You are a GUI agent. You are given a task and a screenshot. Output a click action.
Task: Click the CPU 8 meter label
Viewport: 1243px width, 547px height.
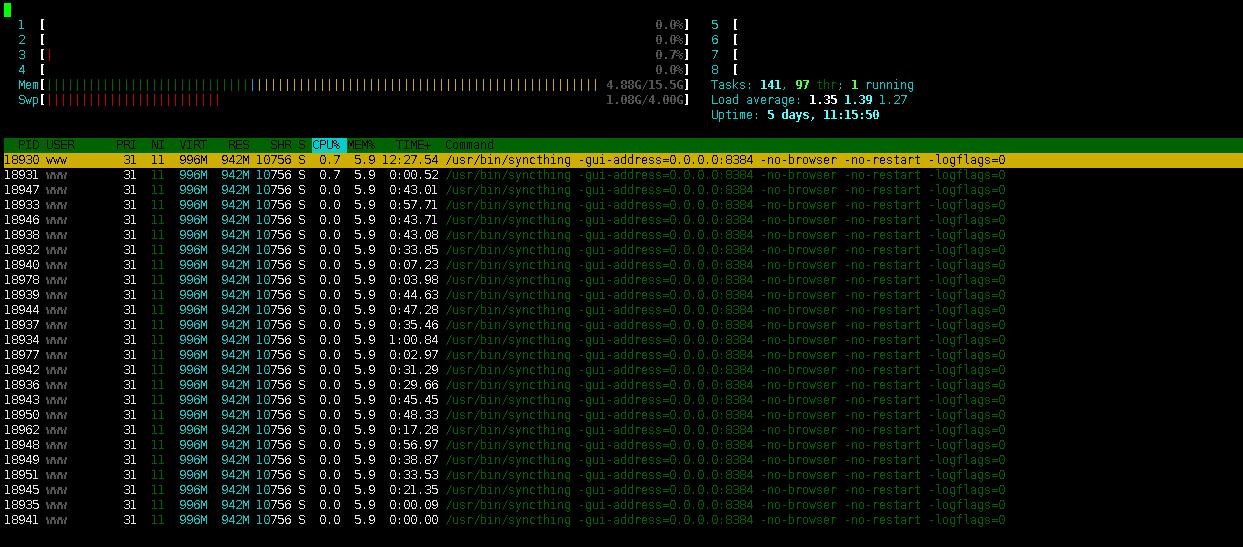pyautogui.click(x=715, y=69)
